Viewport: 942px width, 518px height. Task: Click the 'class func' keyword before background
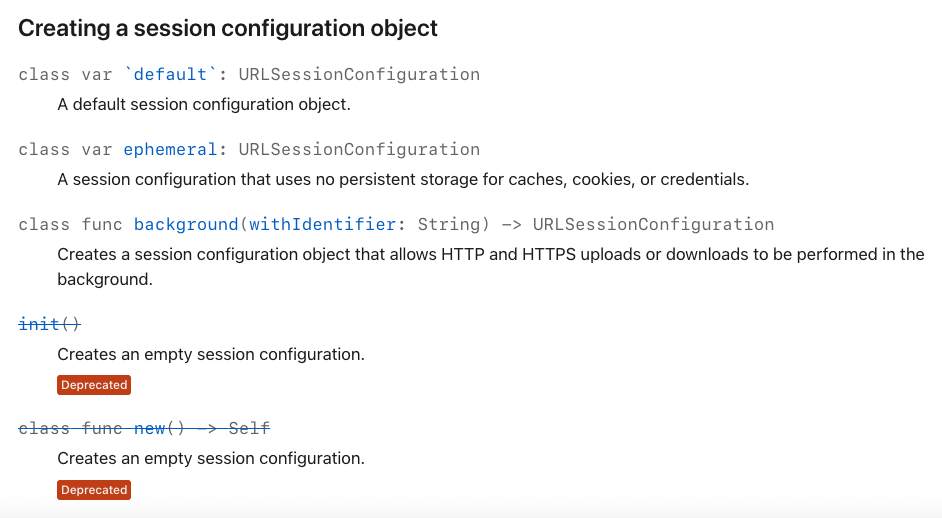70,224
